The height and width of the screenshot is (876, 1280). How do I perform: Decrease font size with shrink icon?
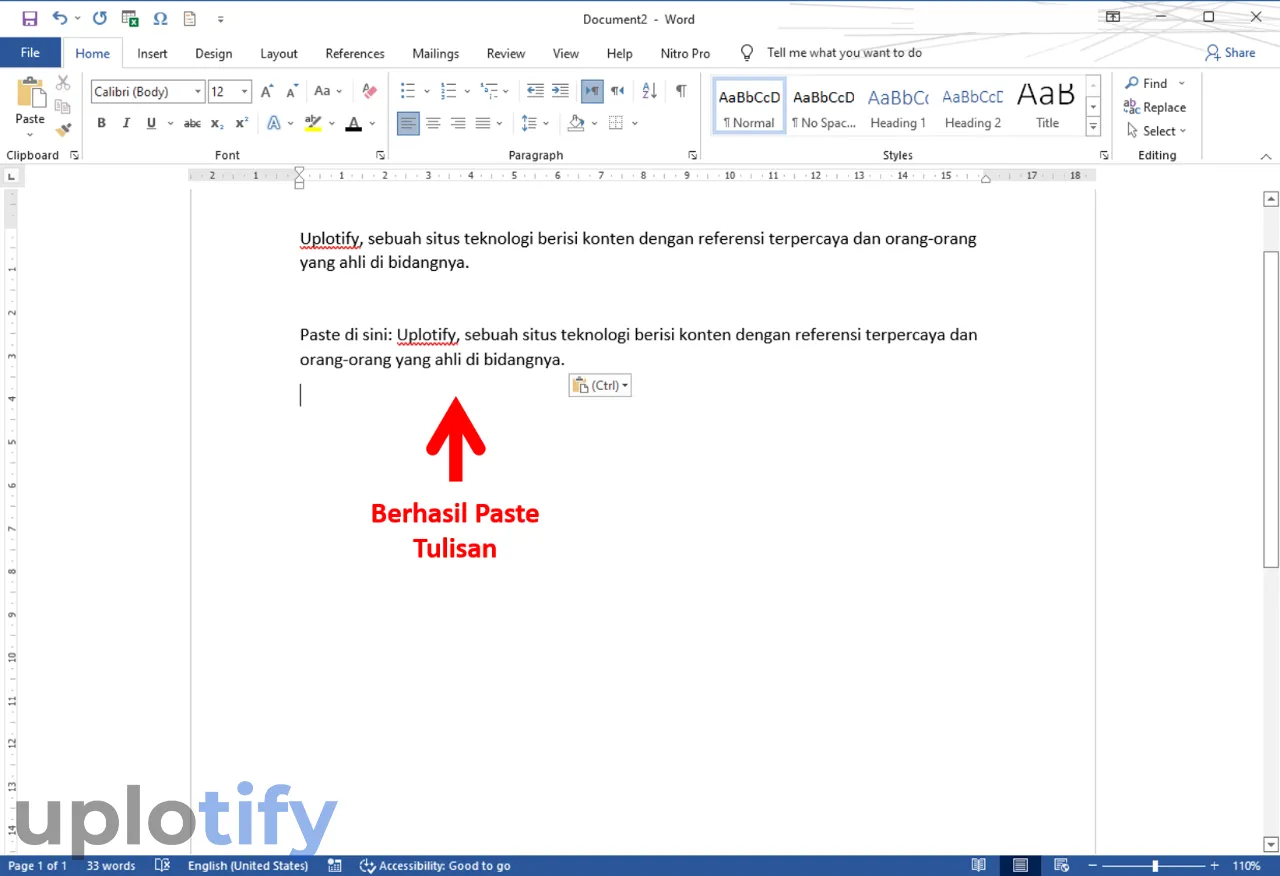click(292, 91)
